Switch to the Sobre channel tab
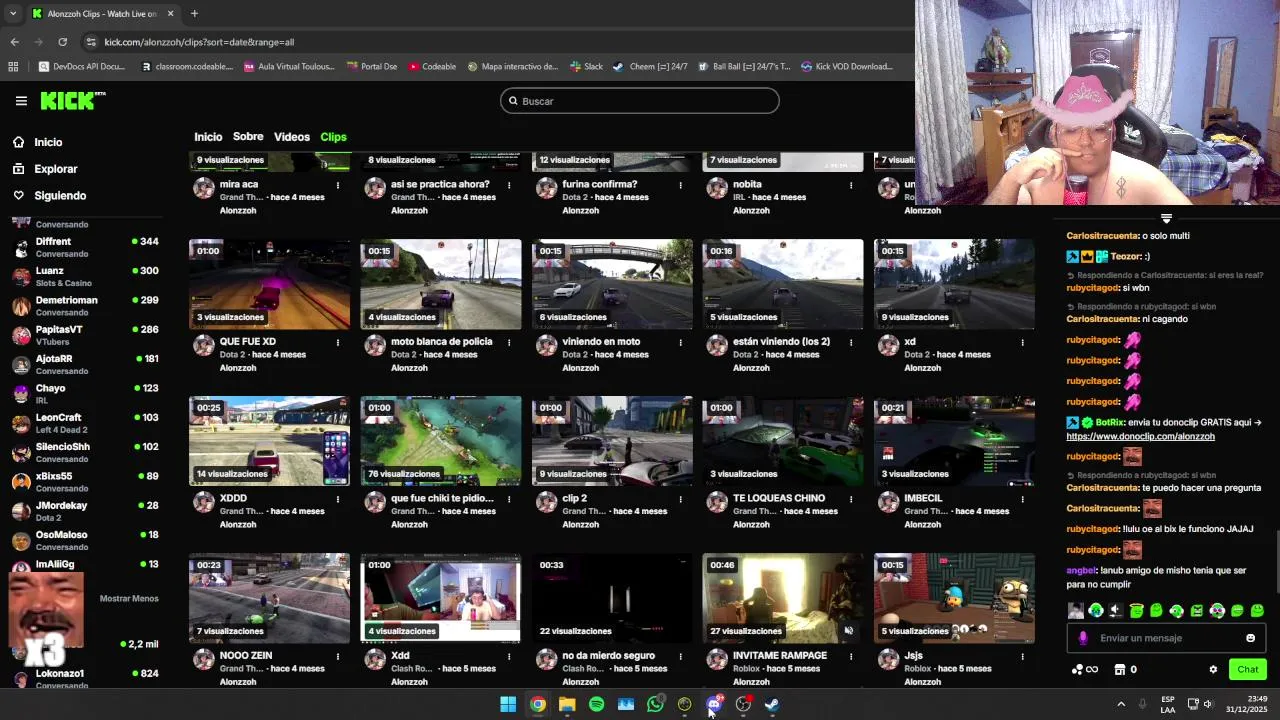The image size is (1280, 720). pyautogui.click(x=248, y=137)
